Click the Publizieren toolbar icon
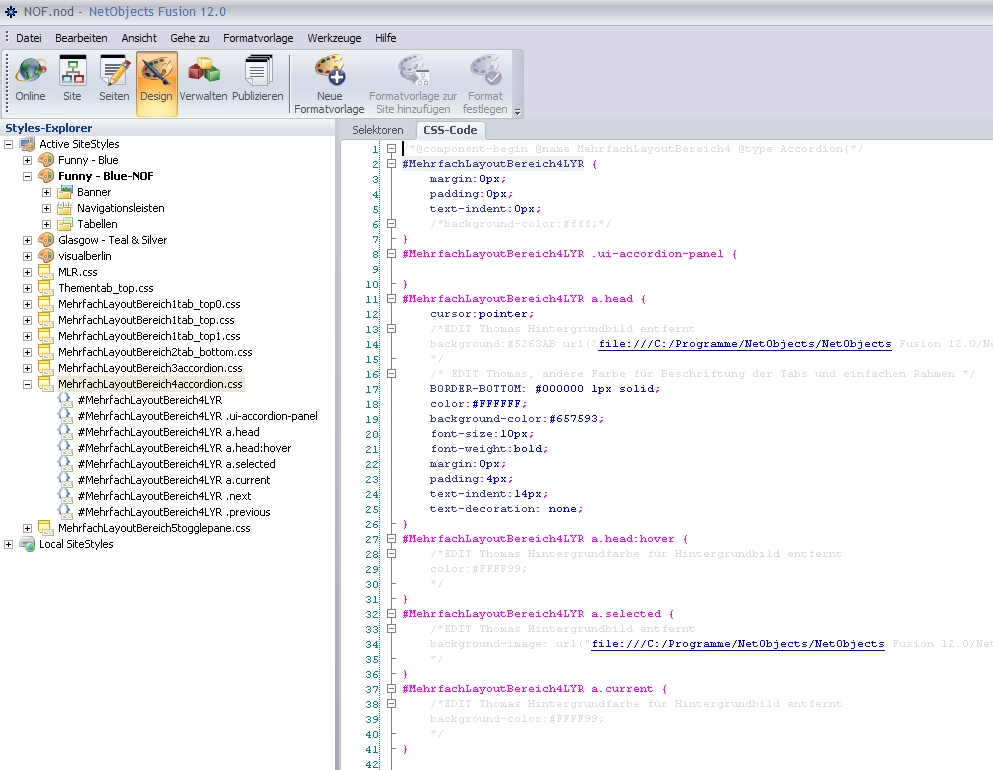The width and height of the screenshot is (993, 770). click(x=258, y=80)
